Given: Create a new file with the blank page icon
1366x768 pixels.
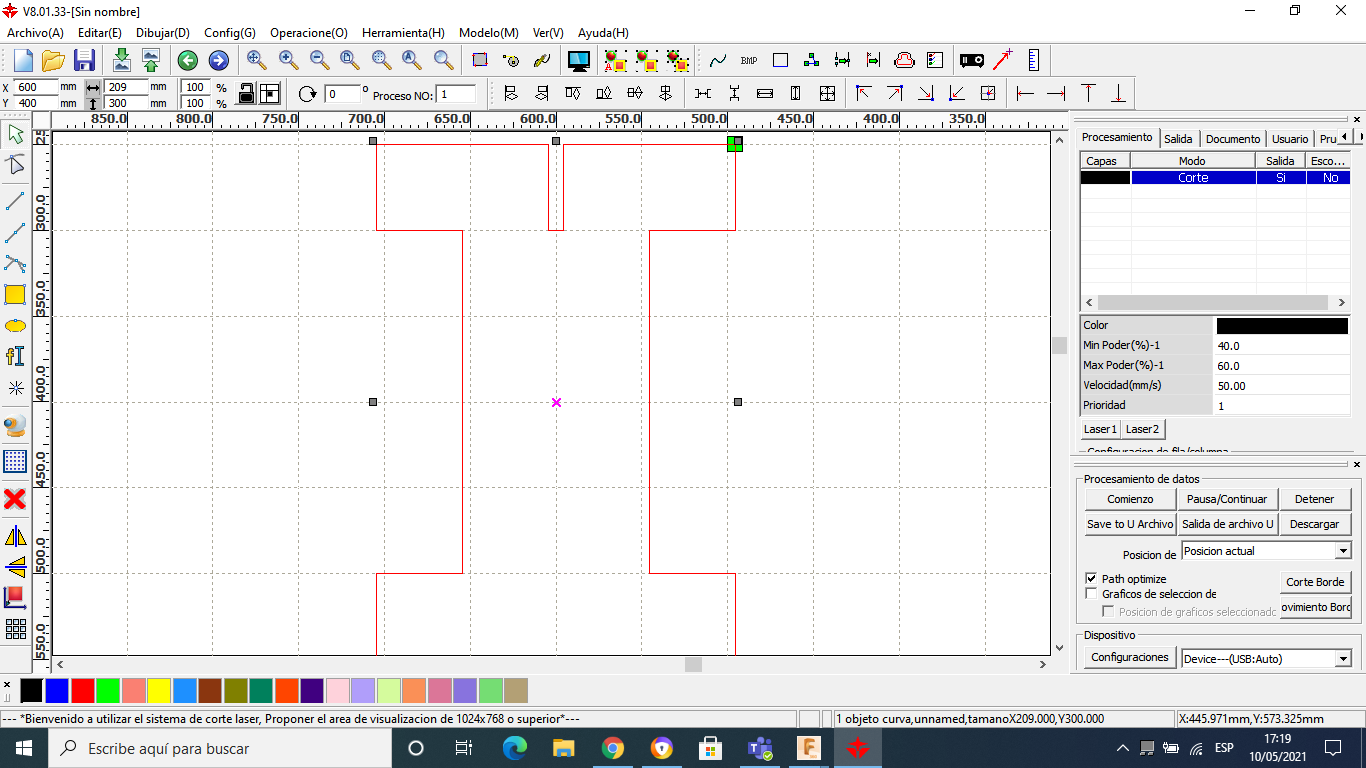Looking at the screenshot, I should (23, 60).
